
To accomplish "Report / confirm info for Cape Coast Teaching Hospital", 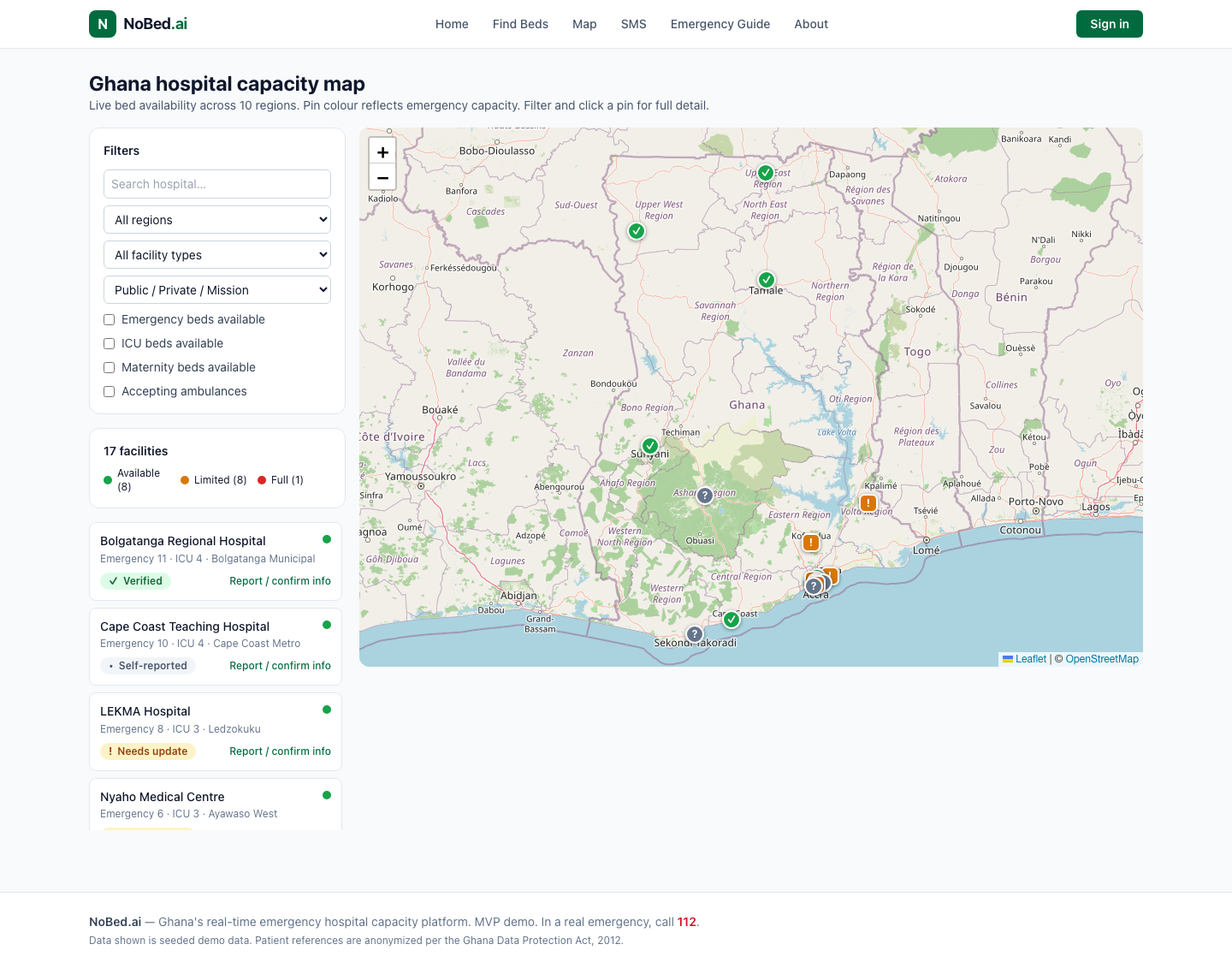I will point(280,666).
